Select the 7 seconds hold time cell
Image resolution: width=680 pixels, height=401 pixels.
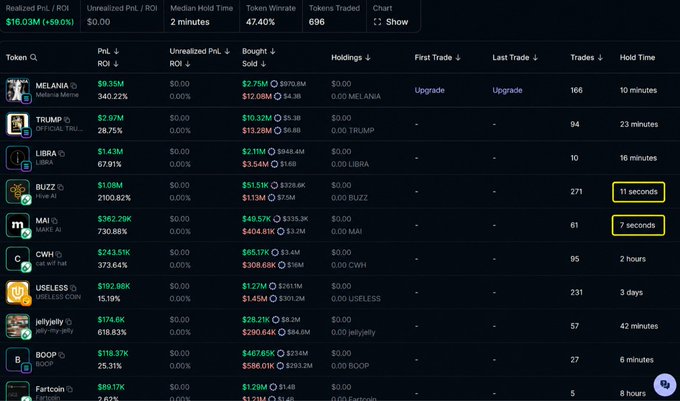pyautogui.click(x=638, y=225)
